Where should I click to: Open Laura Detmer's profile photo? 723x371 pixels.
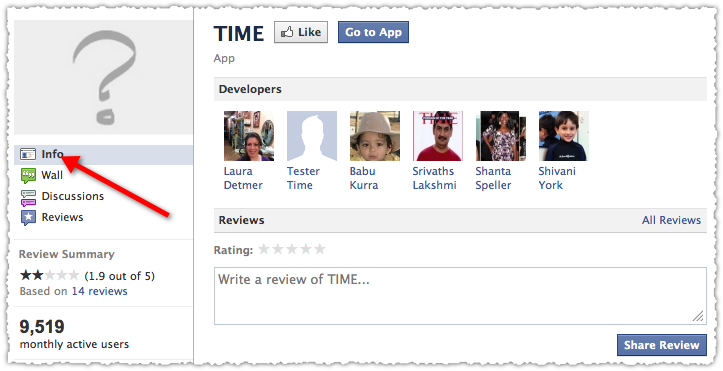(x=249, y=136)
